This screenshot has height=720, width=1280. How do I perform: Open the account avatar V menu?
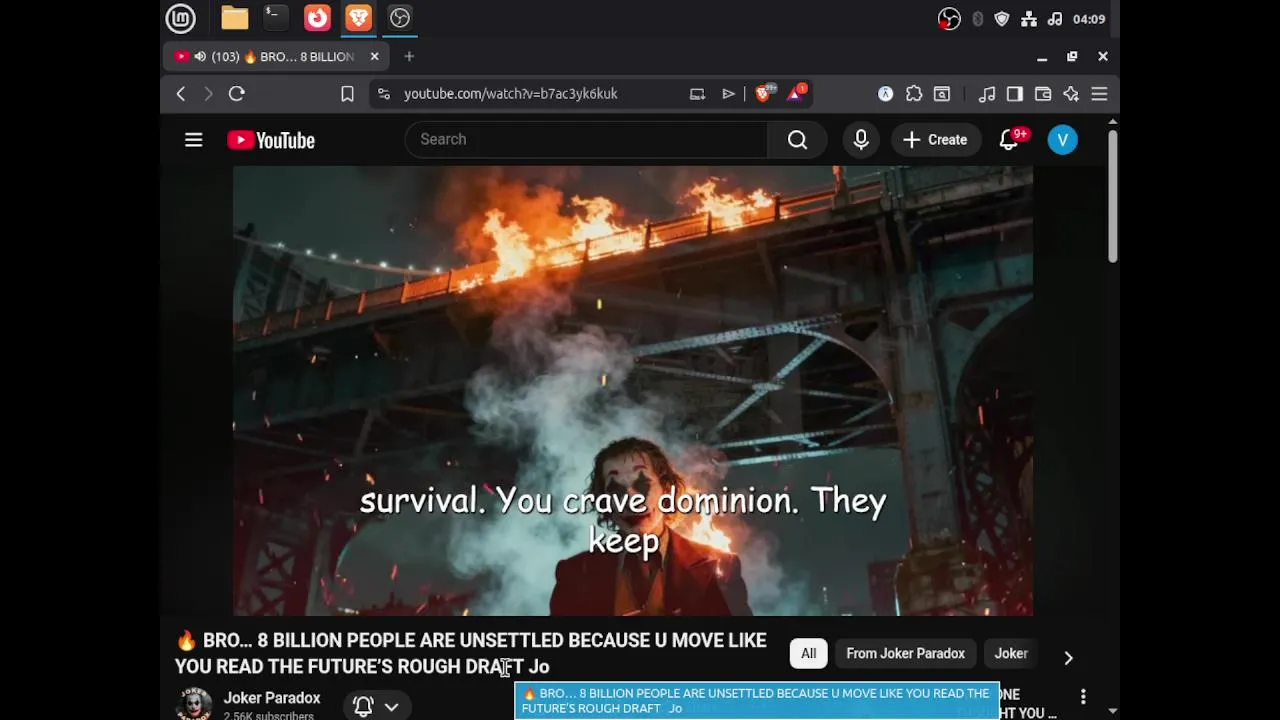[x=1063, y=140]
